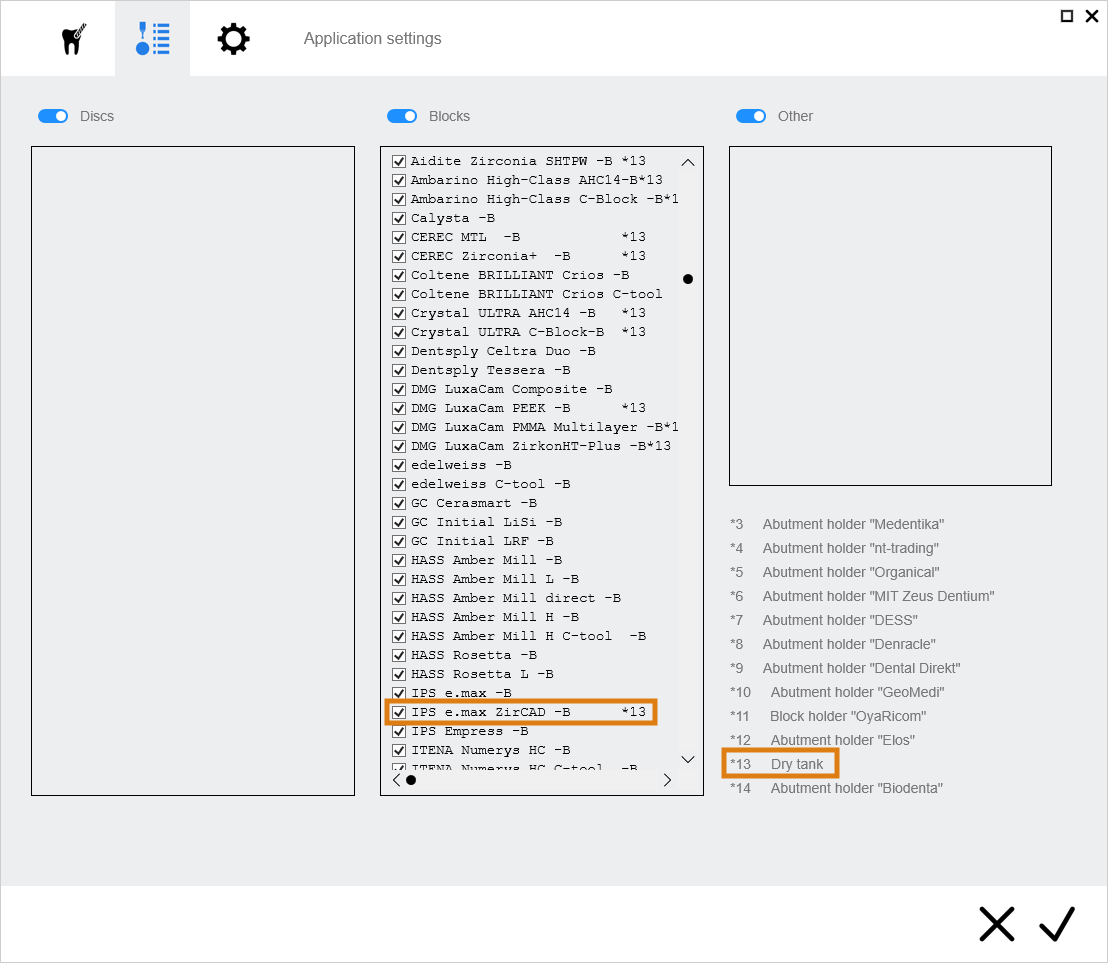Viewport: 1108px width, 963px height.
Task: Click the blocks list scroll-left arrow
Action: 396,780
